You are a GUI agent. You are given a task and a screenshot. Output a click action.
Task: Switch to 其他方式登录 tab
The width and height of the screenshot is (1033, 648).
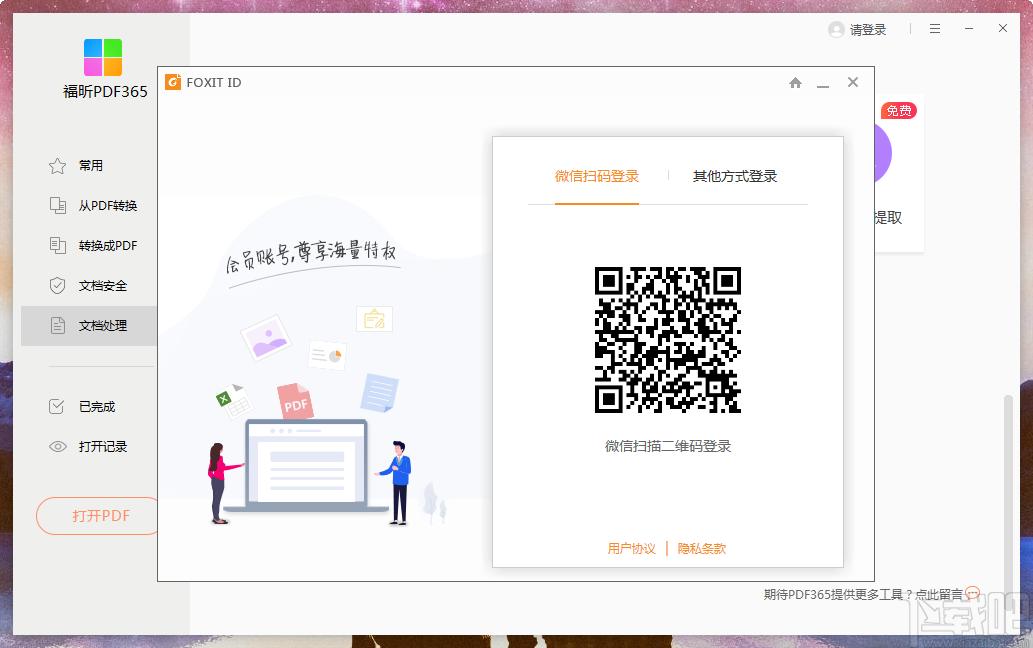[x=735, y=176]
